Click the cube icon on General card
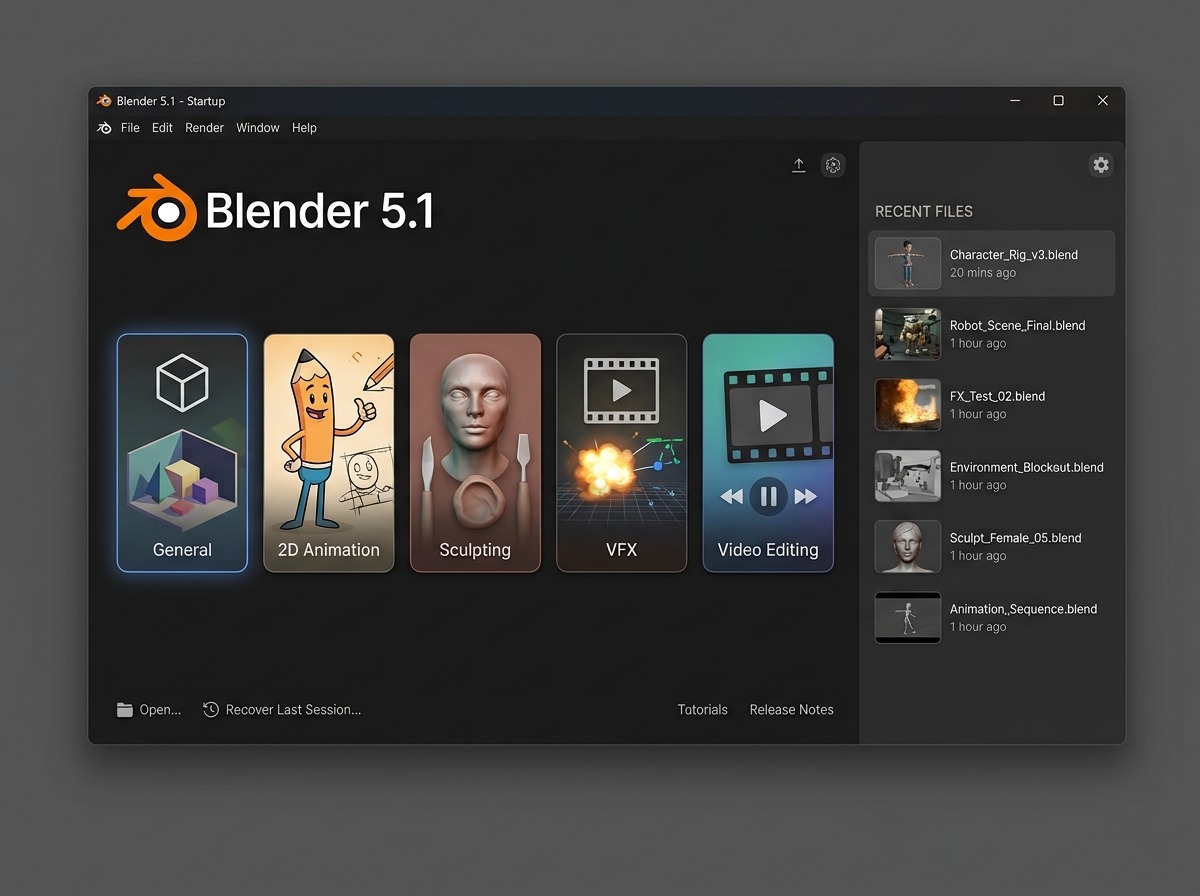The image size is (1200, 896). pyautogui.click(x=182, y=383)
